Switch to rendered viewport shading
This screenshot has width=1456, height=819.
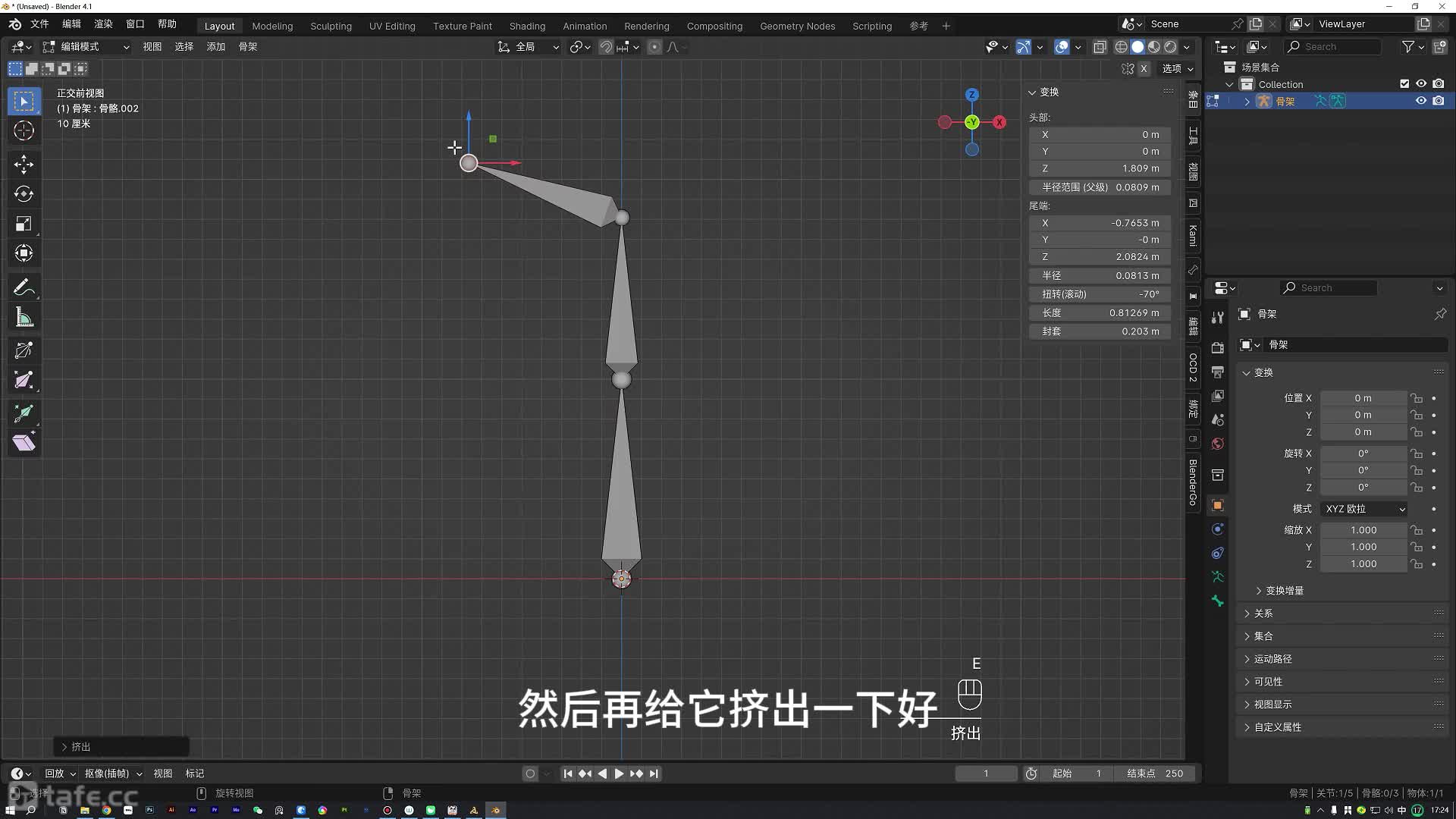tap(1171, 47)
